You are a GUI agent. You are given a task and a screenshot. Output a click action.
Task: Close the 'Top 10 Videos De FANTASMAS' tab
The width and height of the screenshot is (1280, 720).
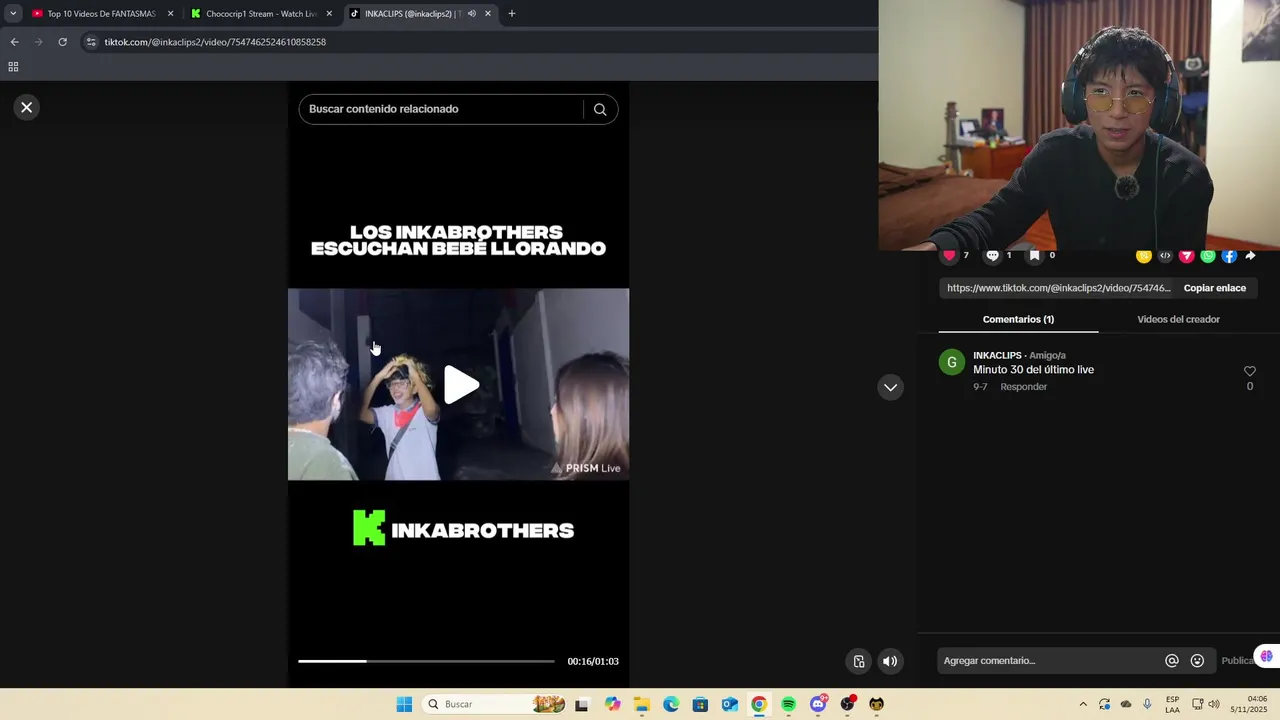coord(170,14)
